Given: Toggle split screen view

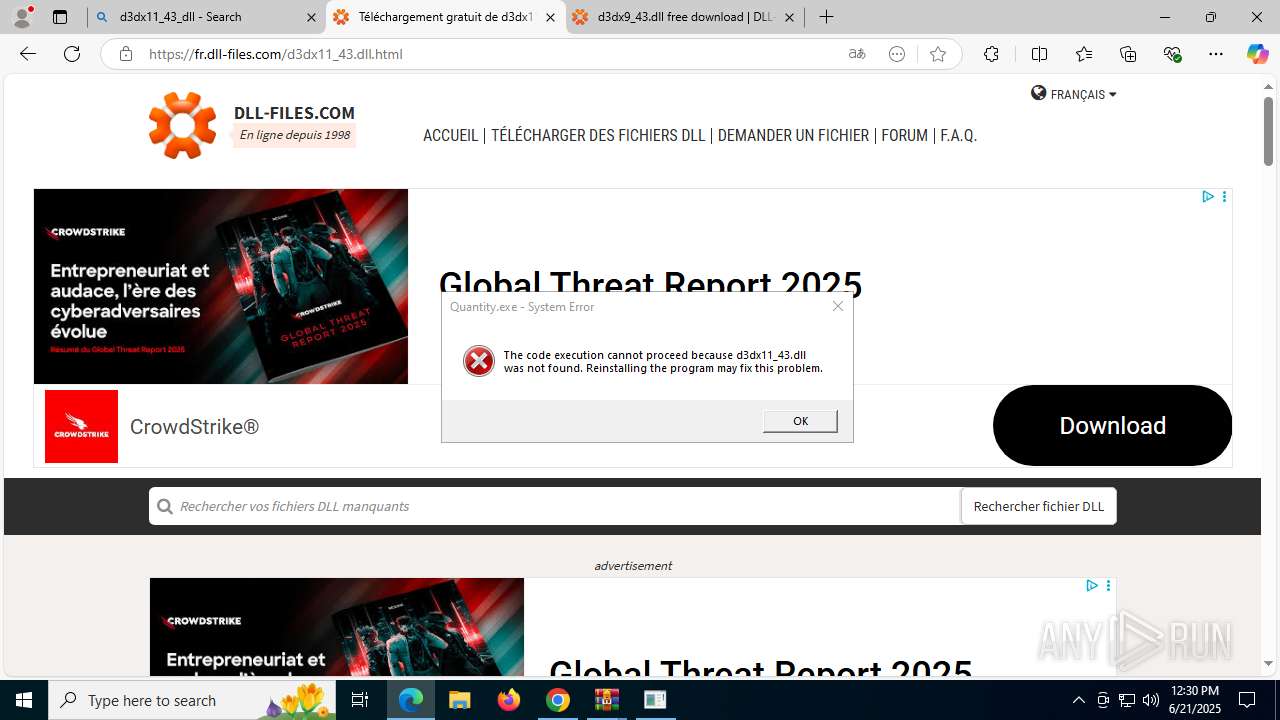Looking at the screenshot, I should pyautogui.click(x=1039, y=54).
